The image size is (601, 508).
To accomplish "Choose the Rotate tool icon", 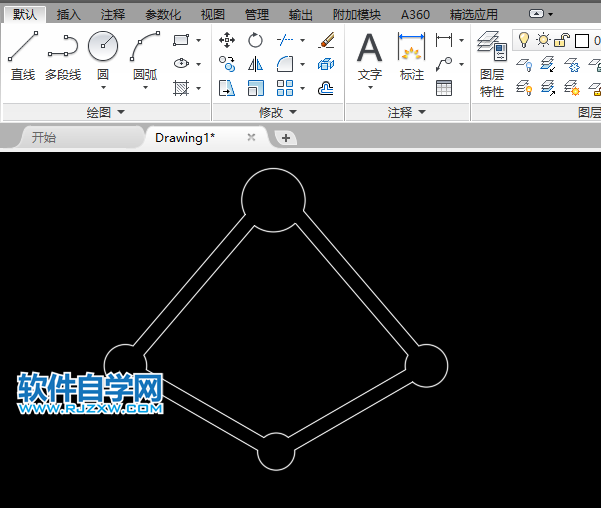I will [256, 40].
